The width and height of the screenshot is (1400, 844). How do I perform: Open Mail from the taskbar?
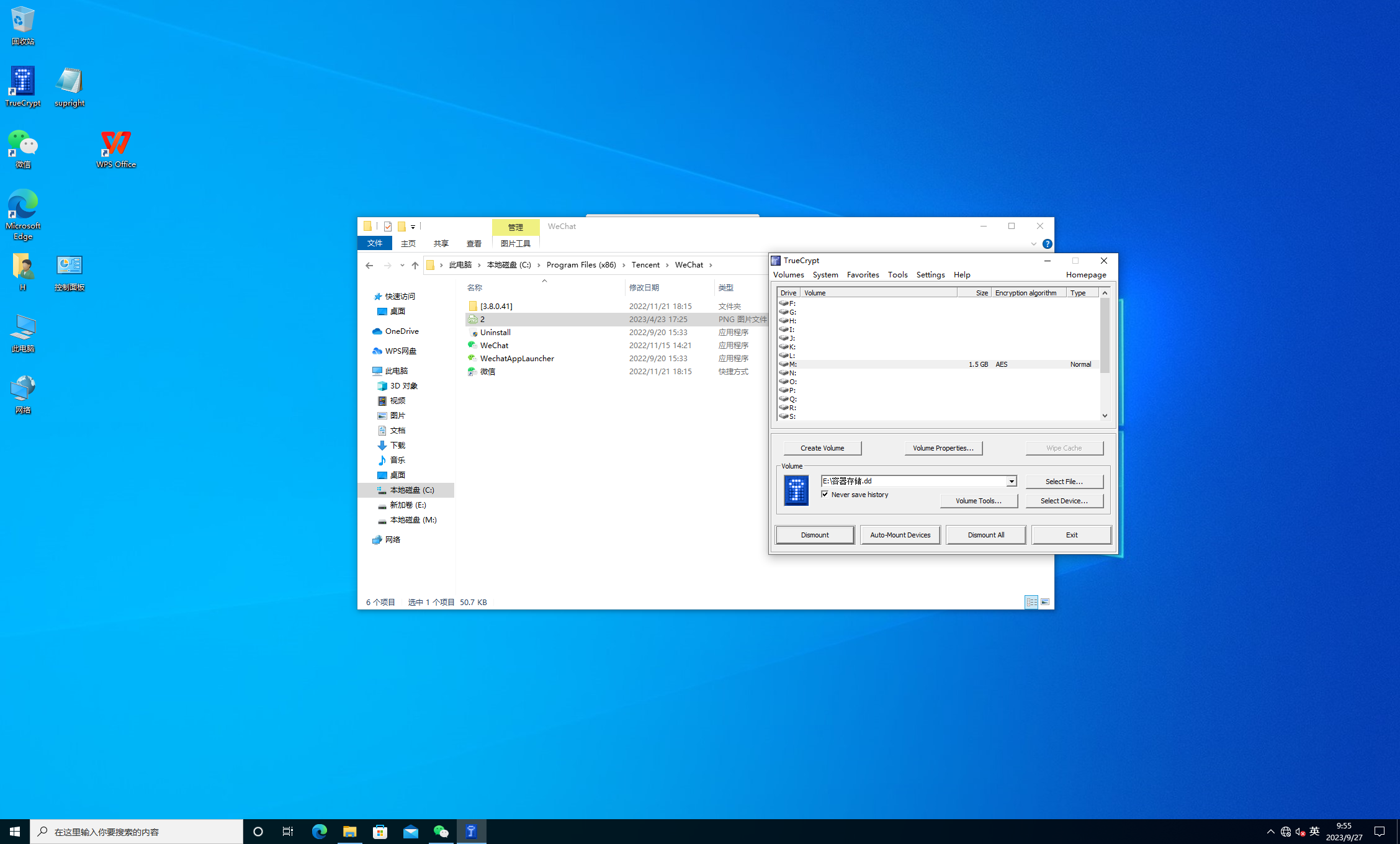(x=411, y=832)
